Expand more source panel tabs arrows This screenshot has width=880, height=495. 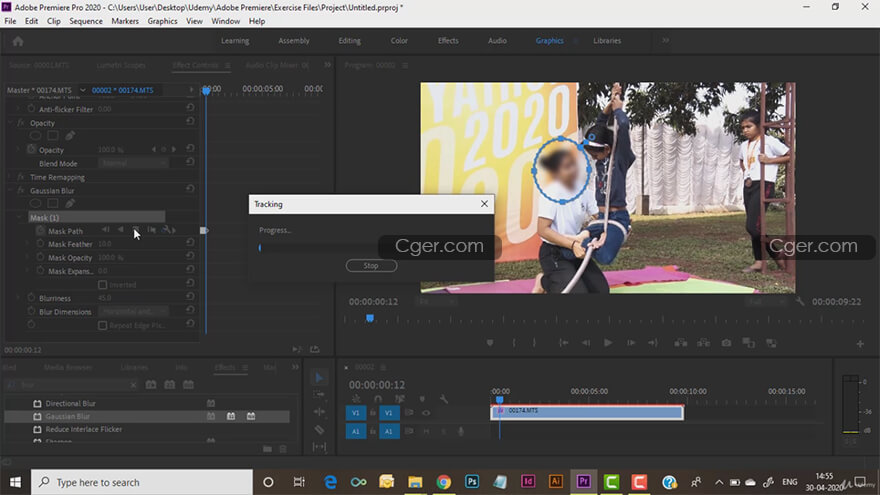[327, 65]
